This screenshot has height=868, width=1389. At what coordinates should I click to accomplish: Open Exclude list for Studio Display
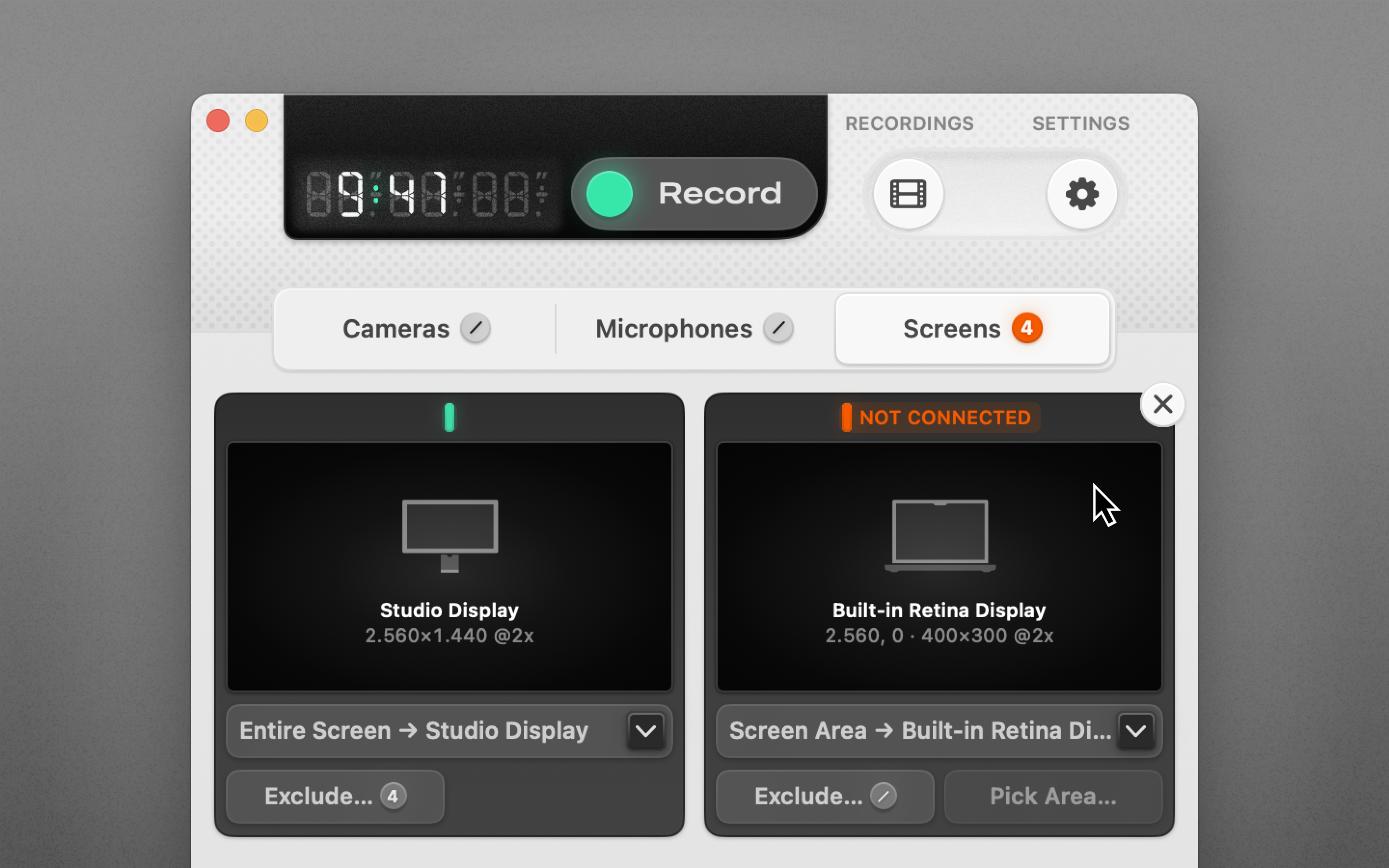[335, 796]
